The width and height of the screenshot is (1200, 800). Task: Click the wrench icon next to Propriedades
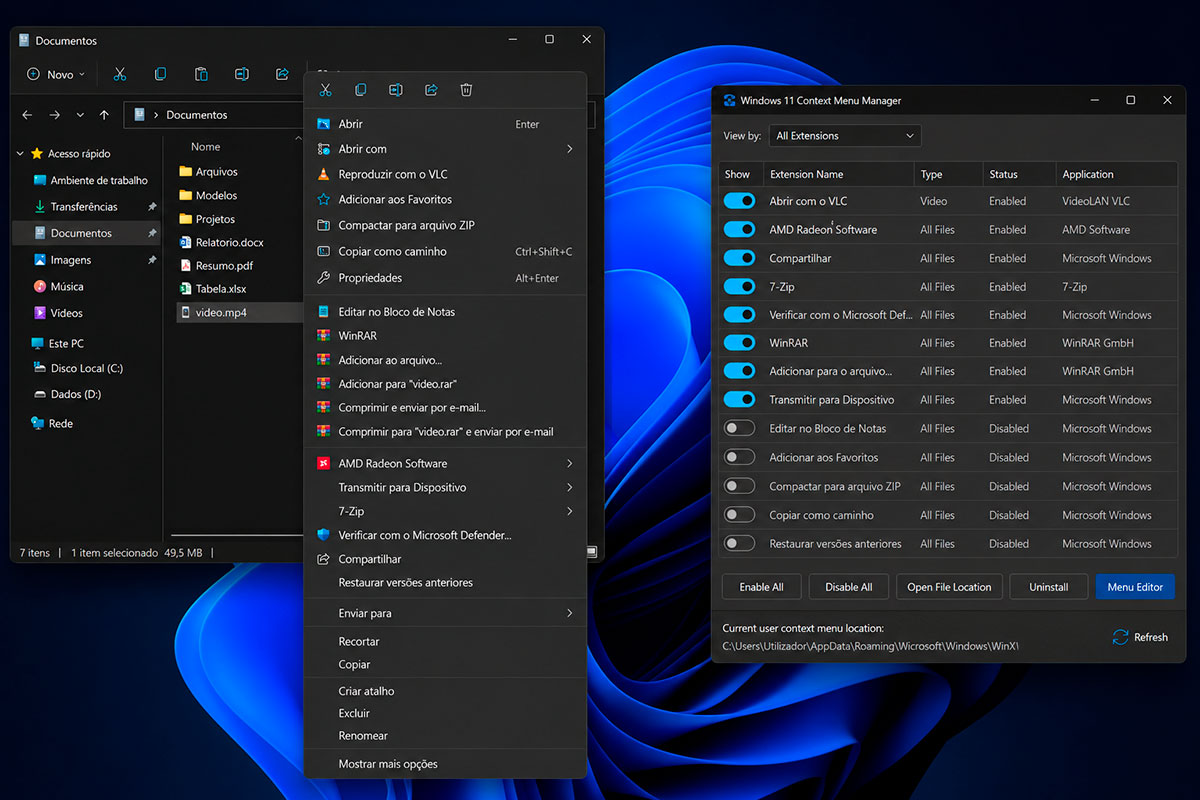click(323, 278)
